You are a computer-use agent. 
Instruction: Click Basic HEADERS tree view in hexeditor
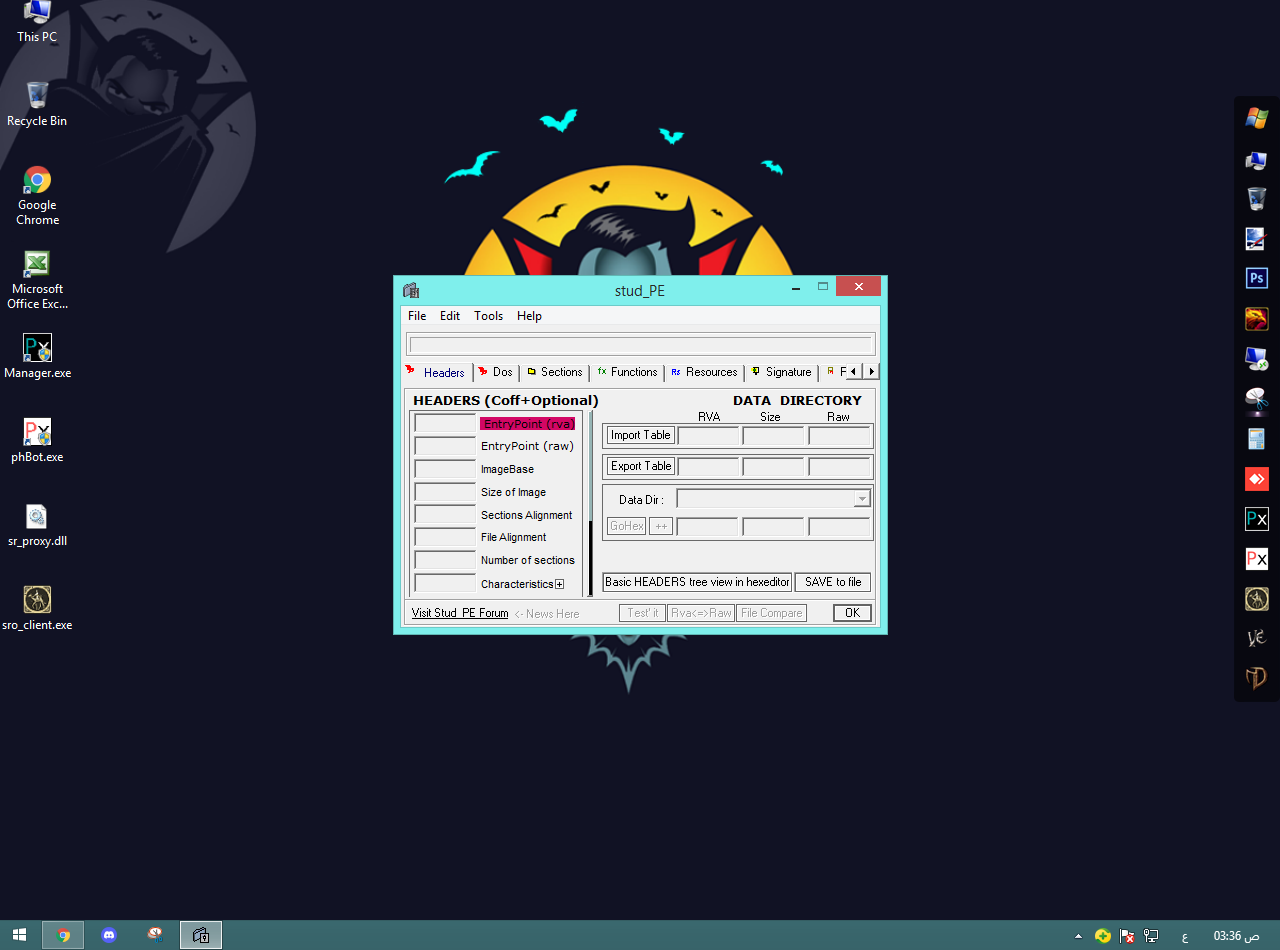tap(697, 582)
